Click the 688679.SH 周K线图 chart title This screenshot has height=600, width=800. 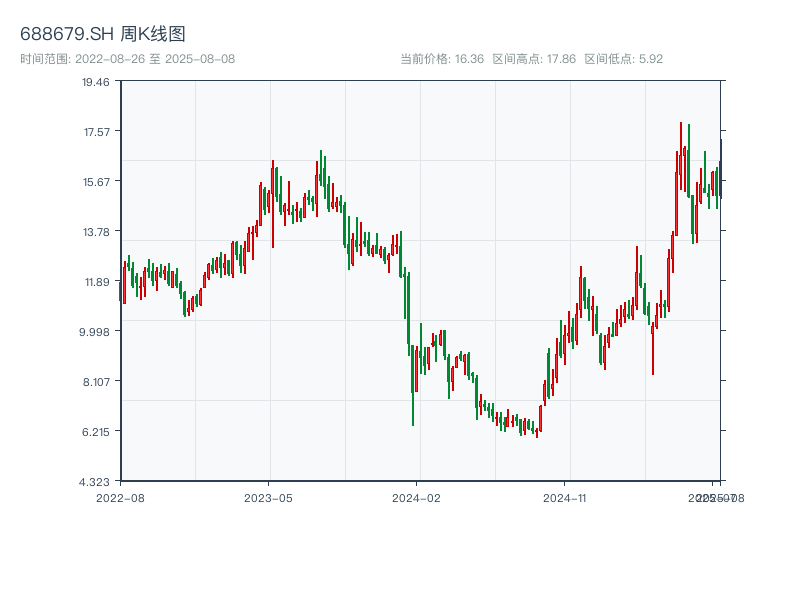[x=102, y=35]
